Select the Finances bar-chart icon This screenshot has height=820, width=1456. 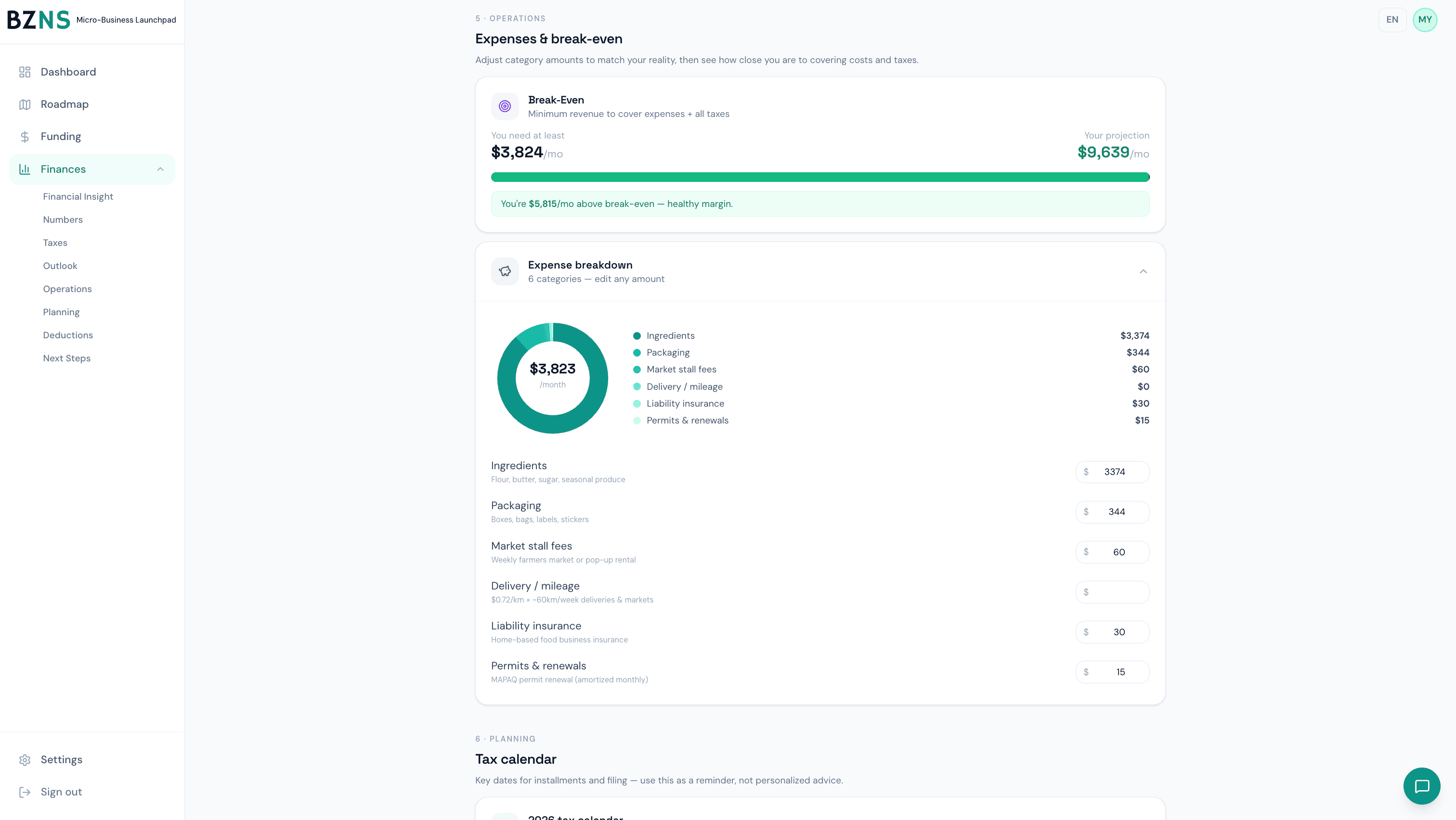[x=25, y=169]
